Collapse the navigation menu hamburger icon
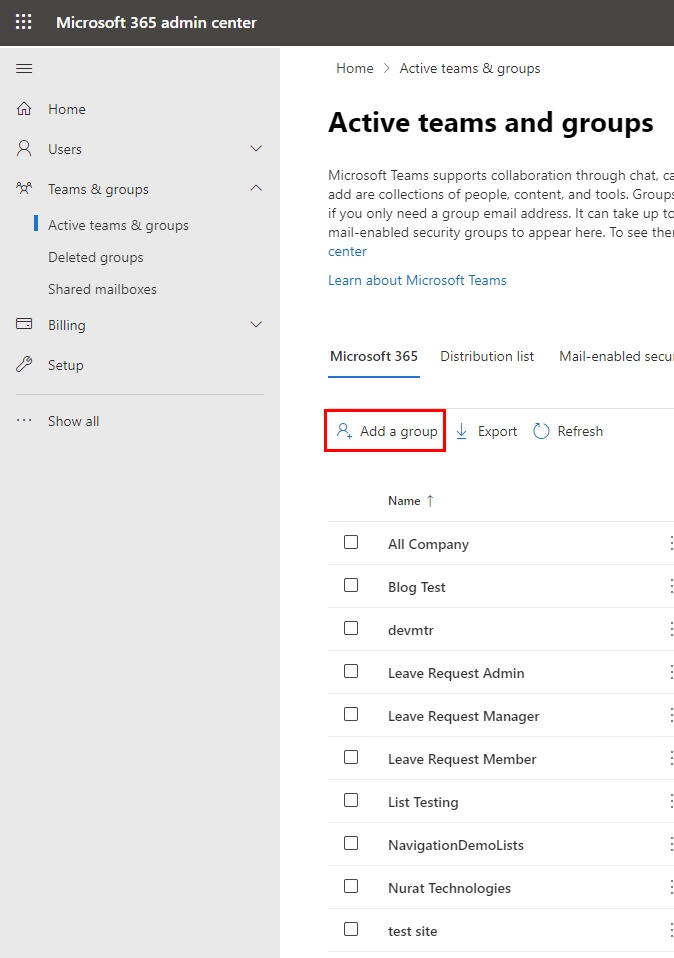The width and height of the screenshot is (674, 958). point(24,68)
